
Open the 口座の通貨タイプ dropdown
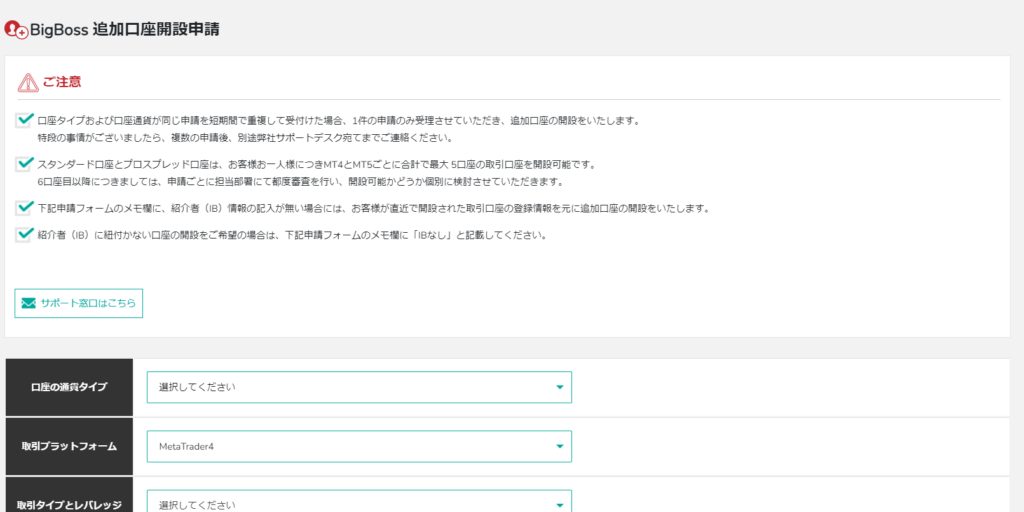[359, 387]
